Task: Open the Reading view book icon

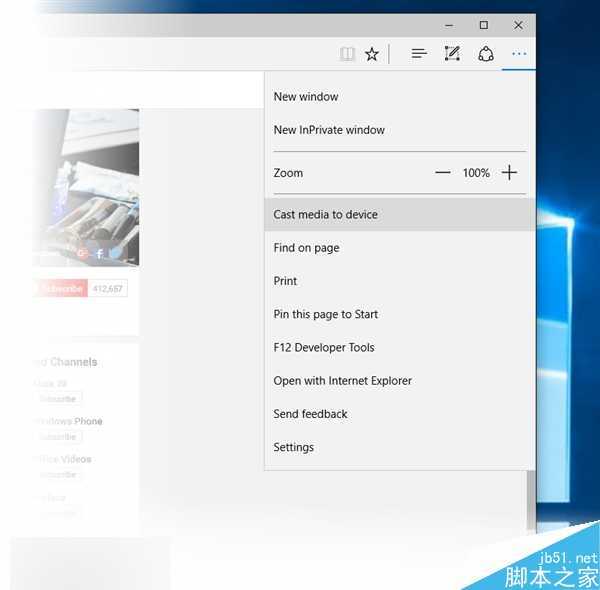Action: (x=347, y=54)
